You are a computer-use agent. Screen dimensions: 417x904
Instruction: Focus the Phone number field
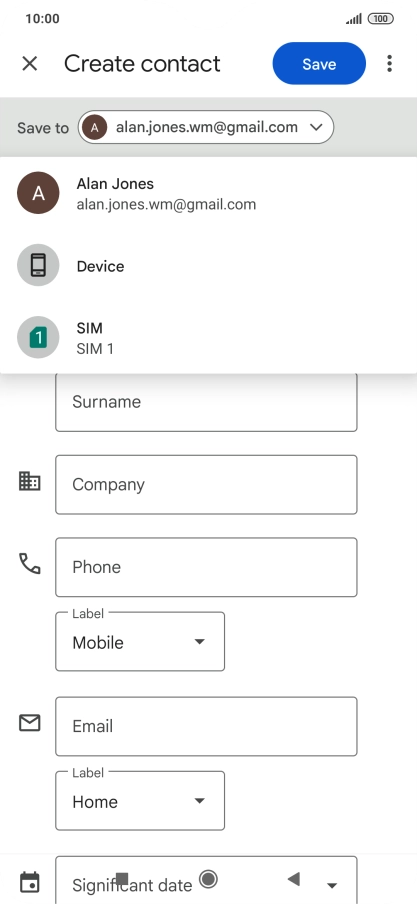(206, 567)
